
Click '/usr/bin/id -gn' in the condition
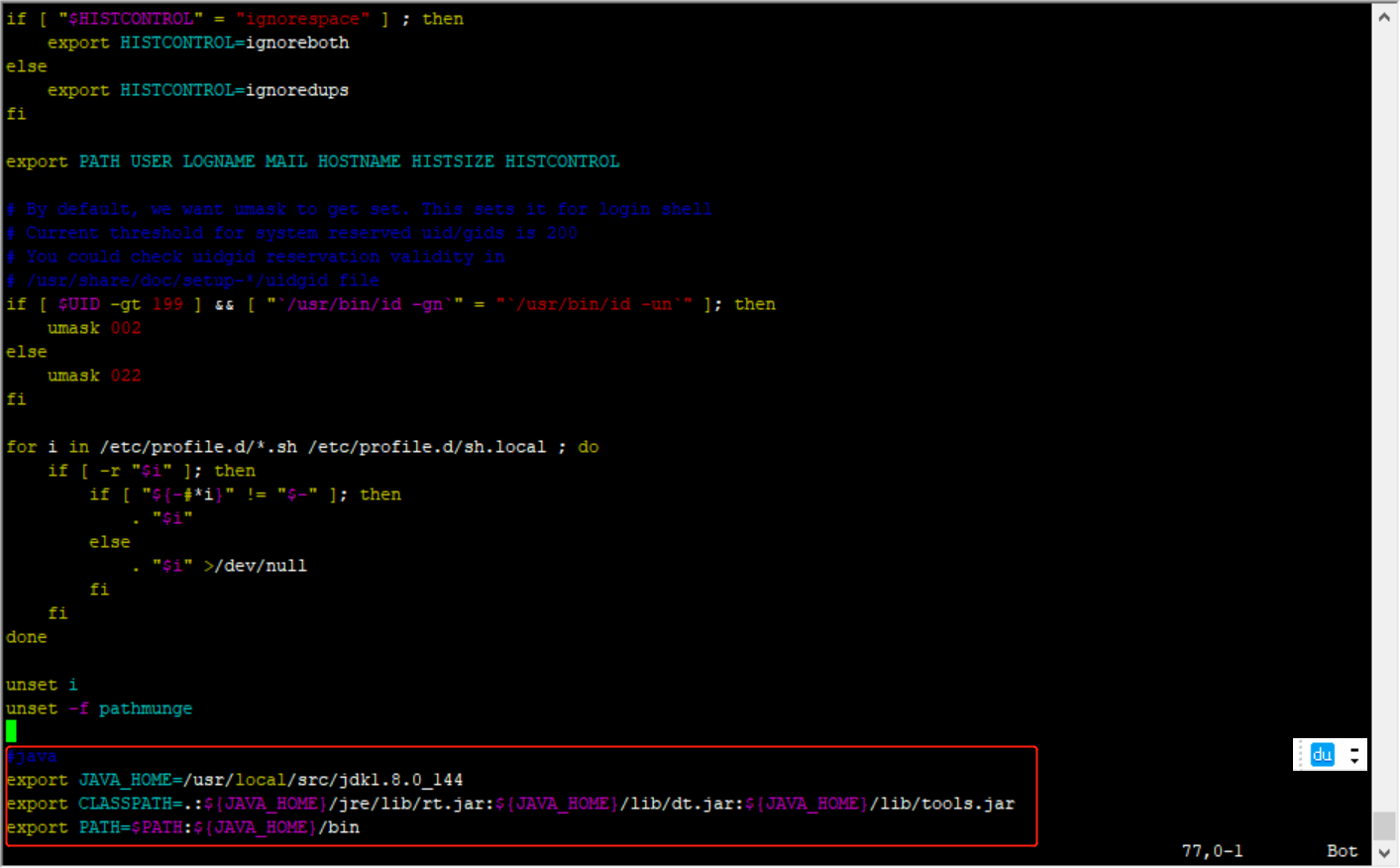point(365,304)
